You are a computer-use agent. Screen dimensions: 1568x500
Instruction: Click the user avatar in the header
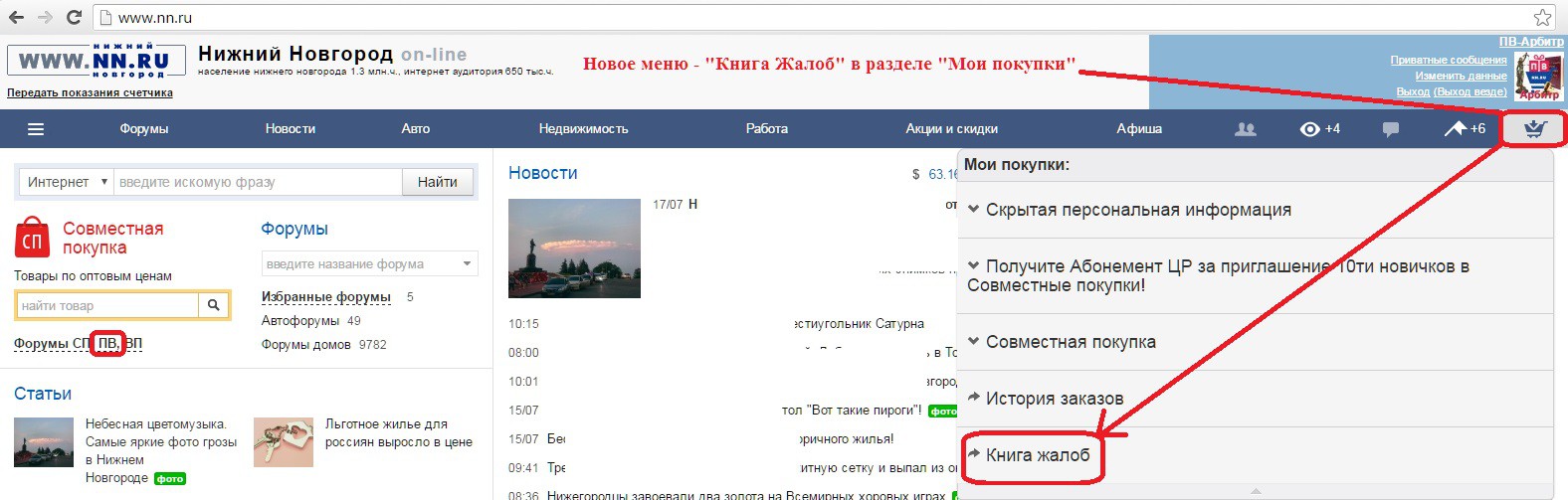(1538, 76)
